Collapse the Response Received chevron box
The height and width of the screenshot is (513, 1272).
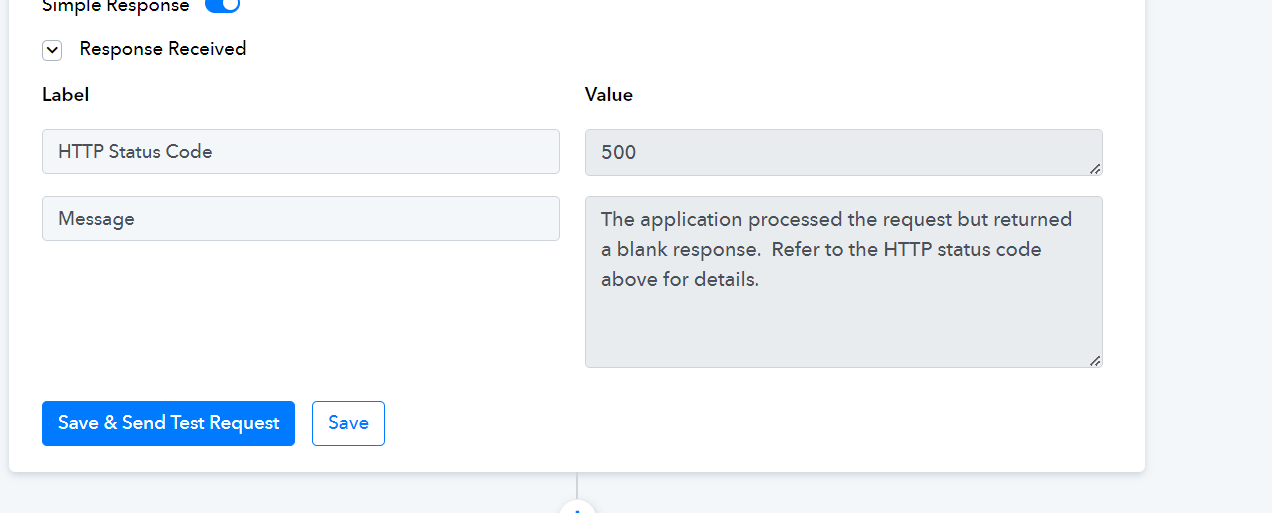pyautogui.click(x=52, y=50)
